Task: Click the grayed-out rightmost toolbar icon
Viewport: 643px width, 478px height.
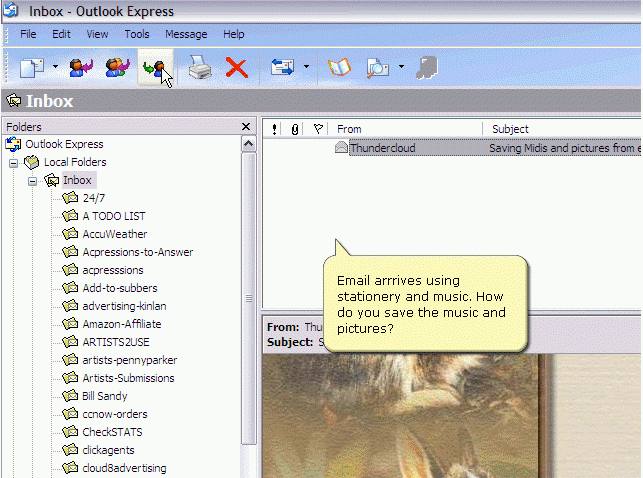Action: tap(427, 68)
